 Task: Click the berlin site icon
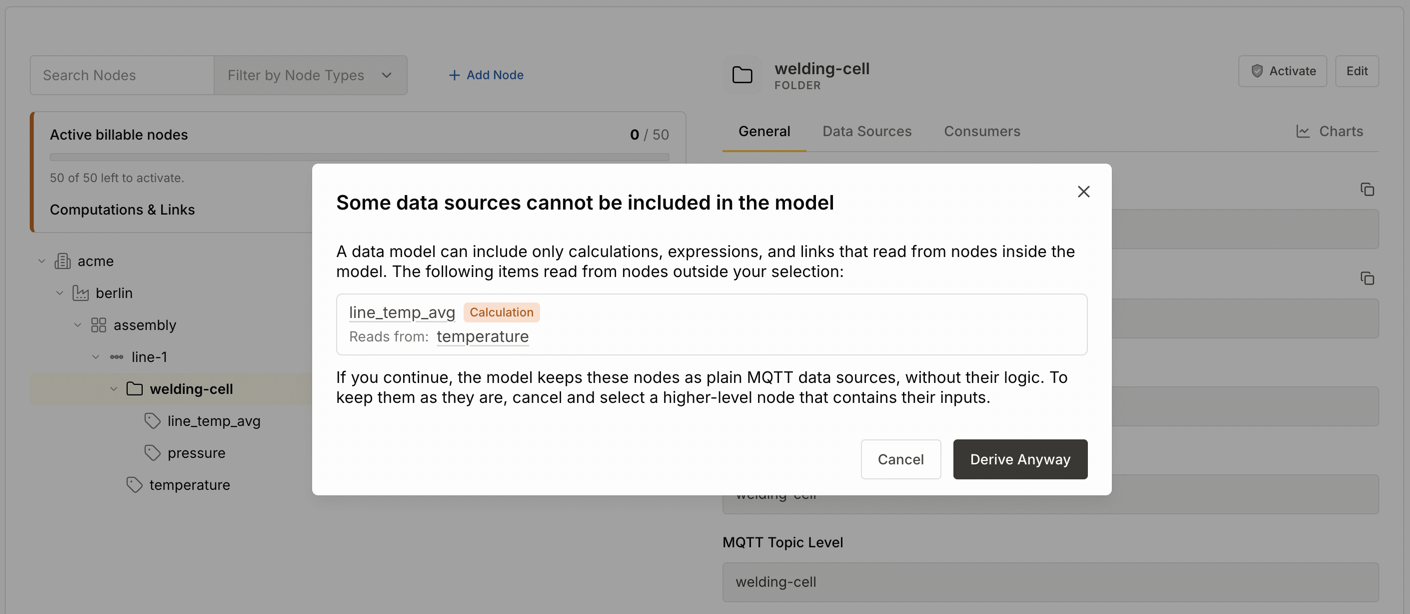pyautogui.click(x=81, y=293)
